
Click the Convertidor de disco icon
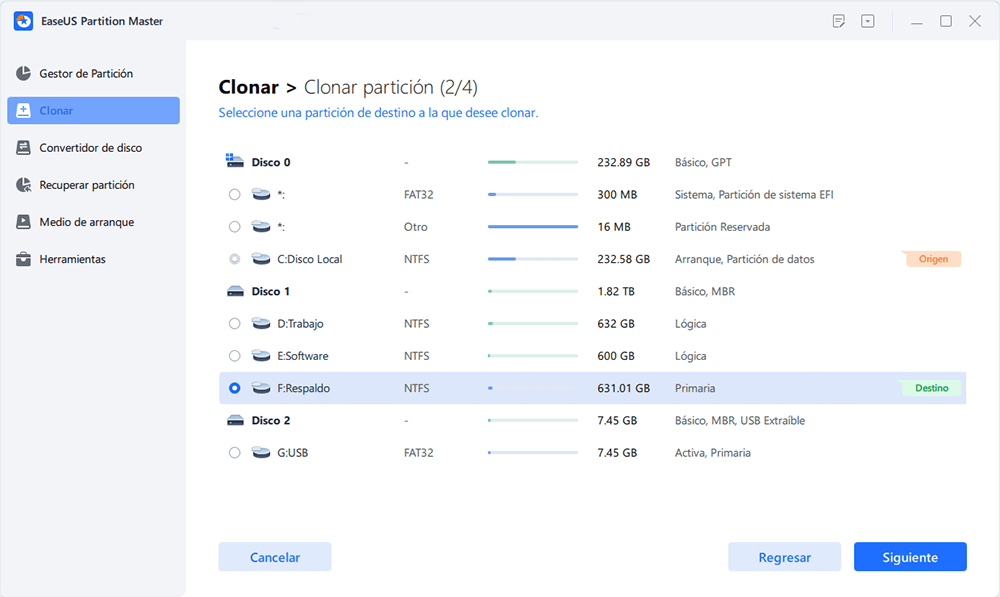pos(24,147)
